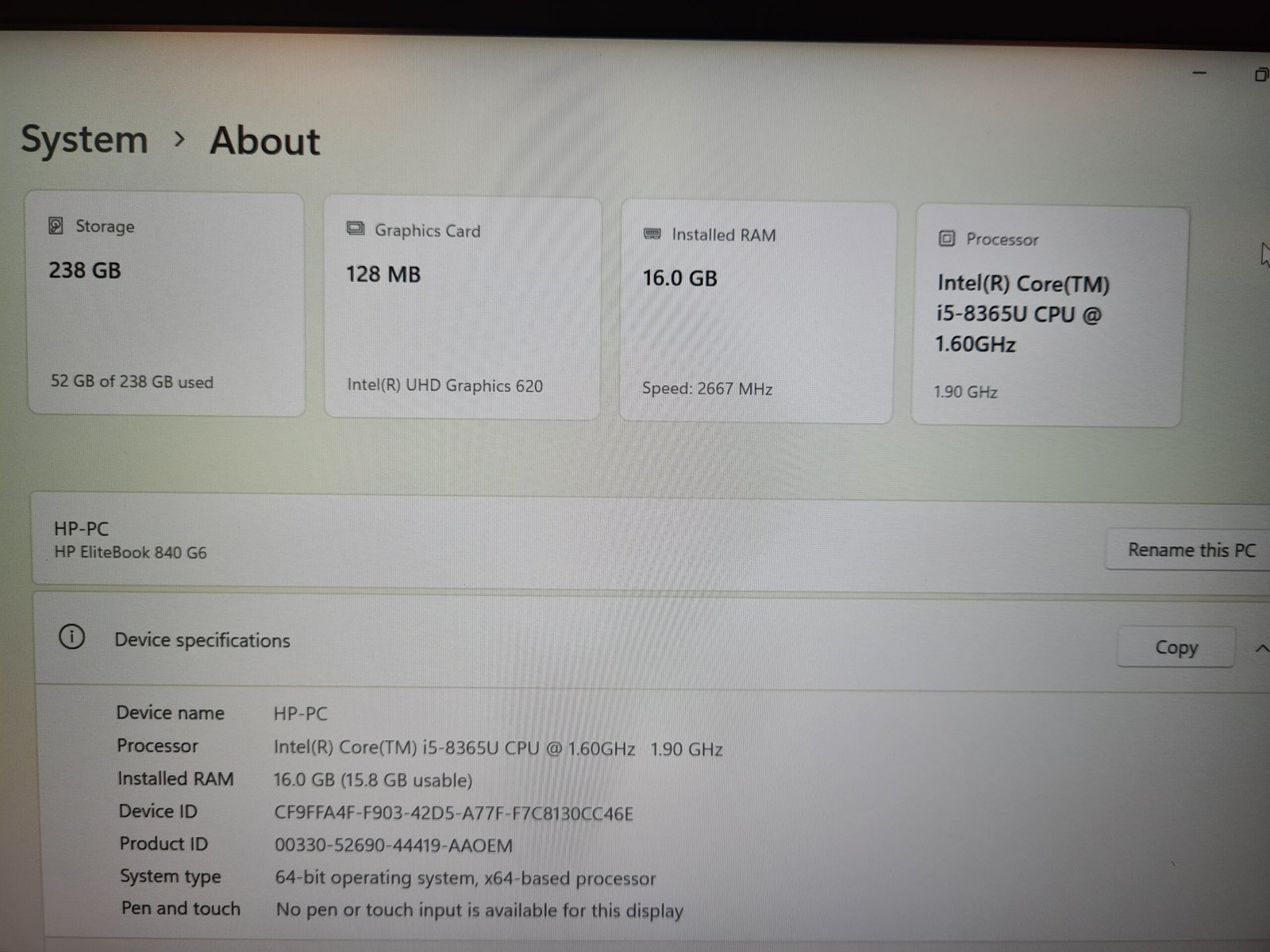Click the 'Device ID' label

coord(158,812)
